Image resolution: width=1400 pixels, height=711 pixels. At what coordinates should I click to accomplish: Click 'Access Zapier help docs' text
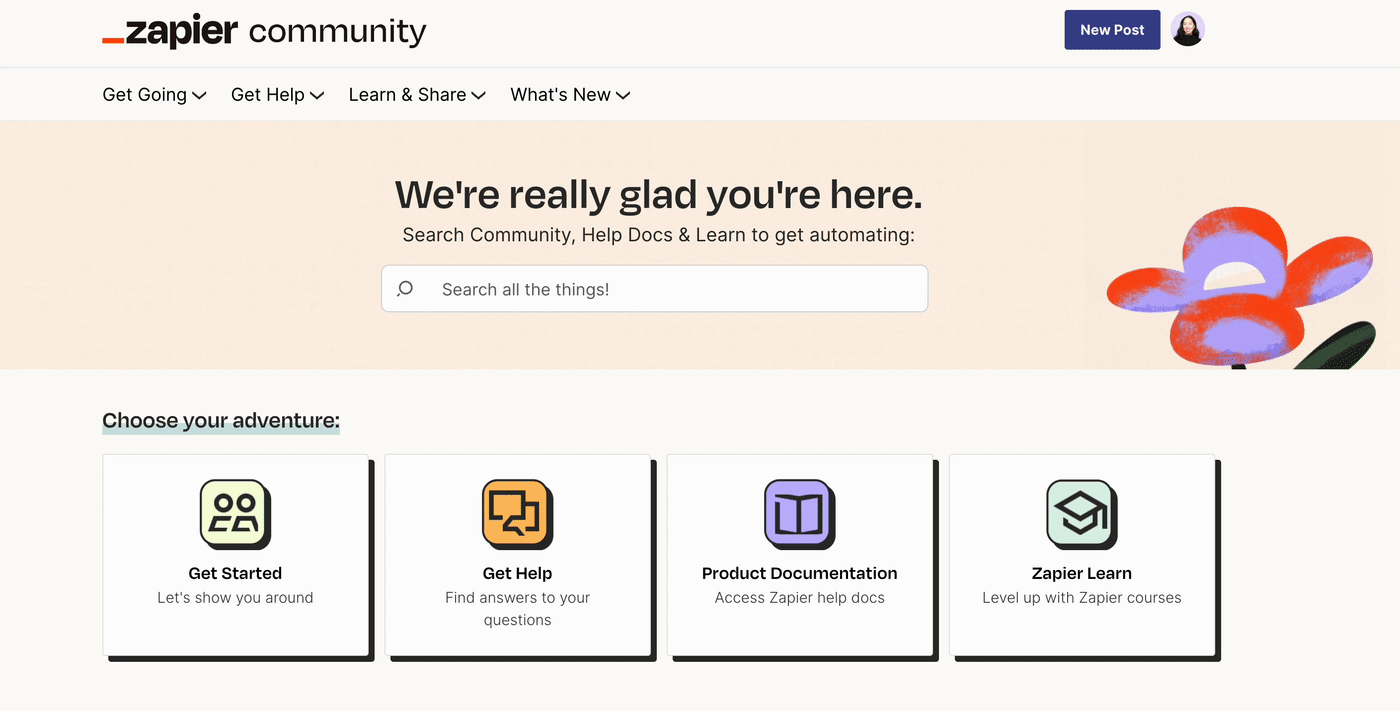point(799,598)
